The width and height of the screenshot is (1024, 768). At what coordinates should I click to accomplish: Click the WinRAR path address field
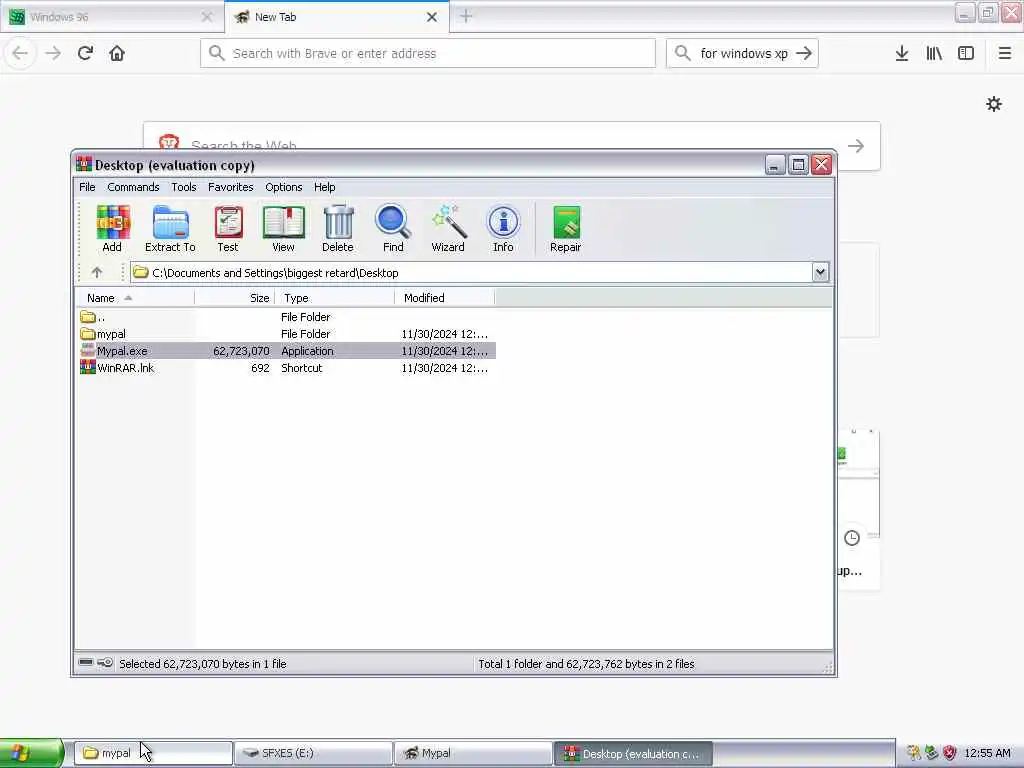(x=471, y=272)
